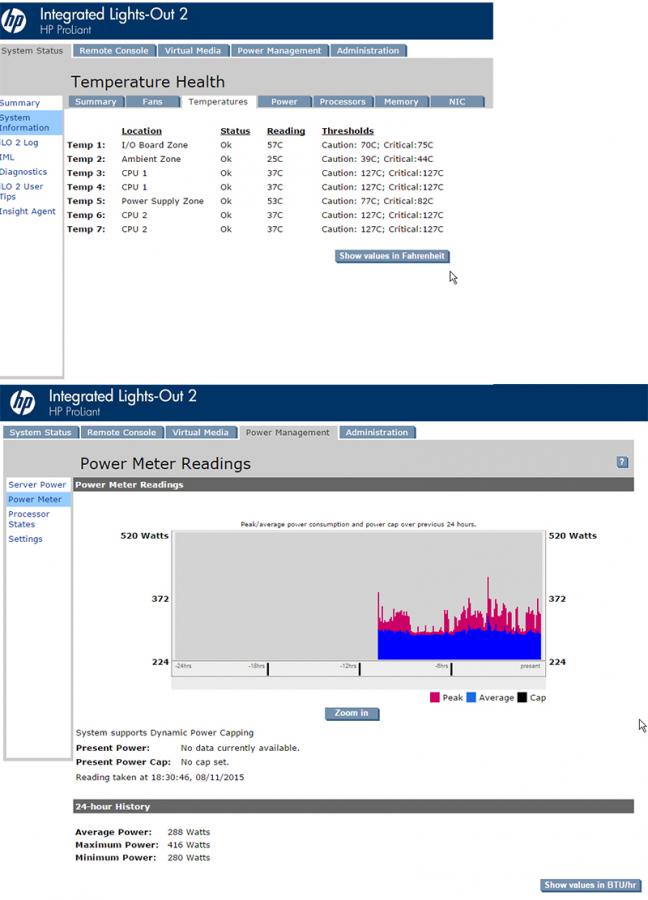Click the power consumption graph area
Image resolution: width=648 pixels, height=900 pixels.
[358, 596]
